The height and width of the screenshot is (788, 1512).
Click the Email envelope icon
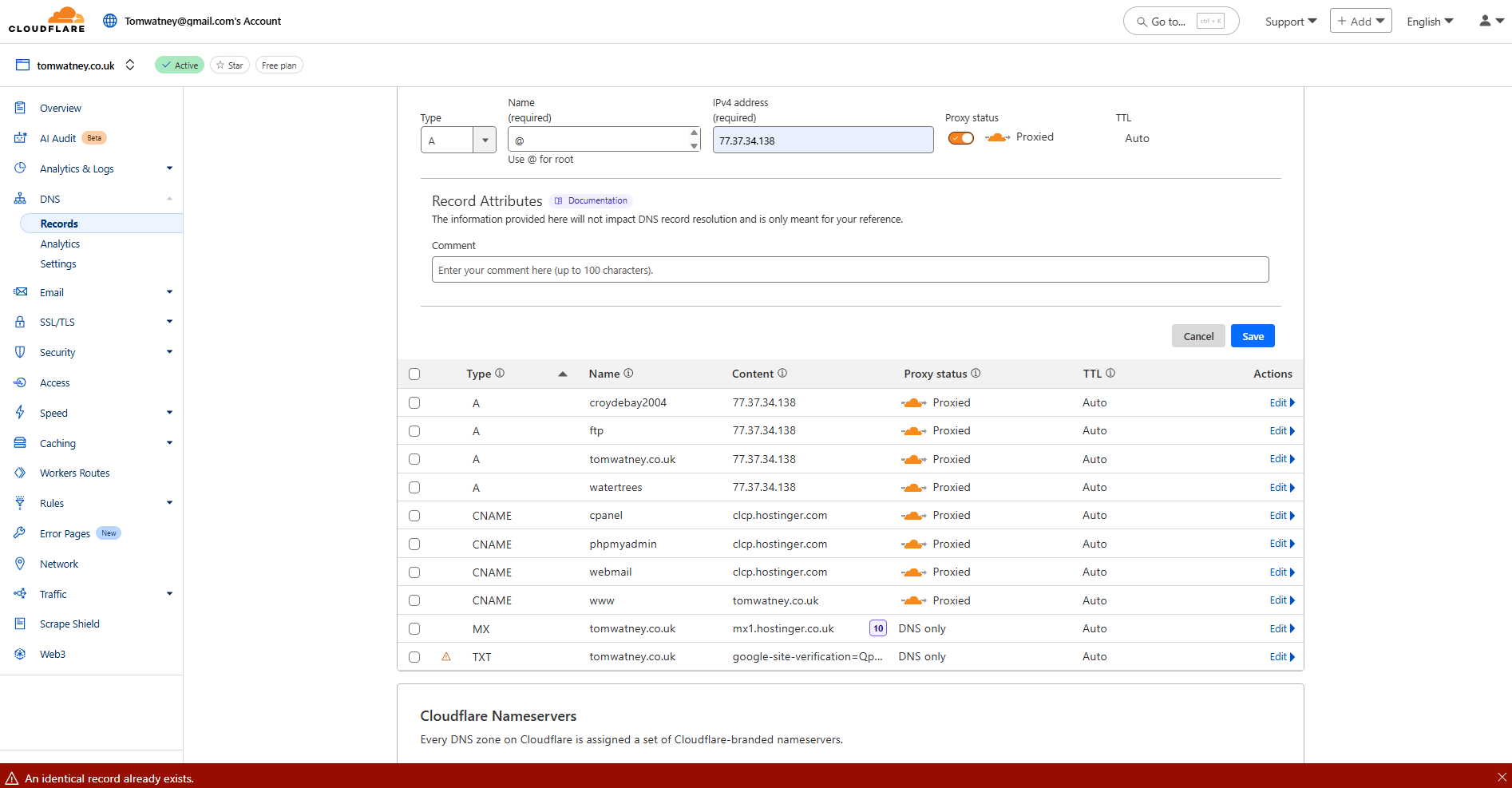[21, 292]
